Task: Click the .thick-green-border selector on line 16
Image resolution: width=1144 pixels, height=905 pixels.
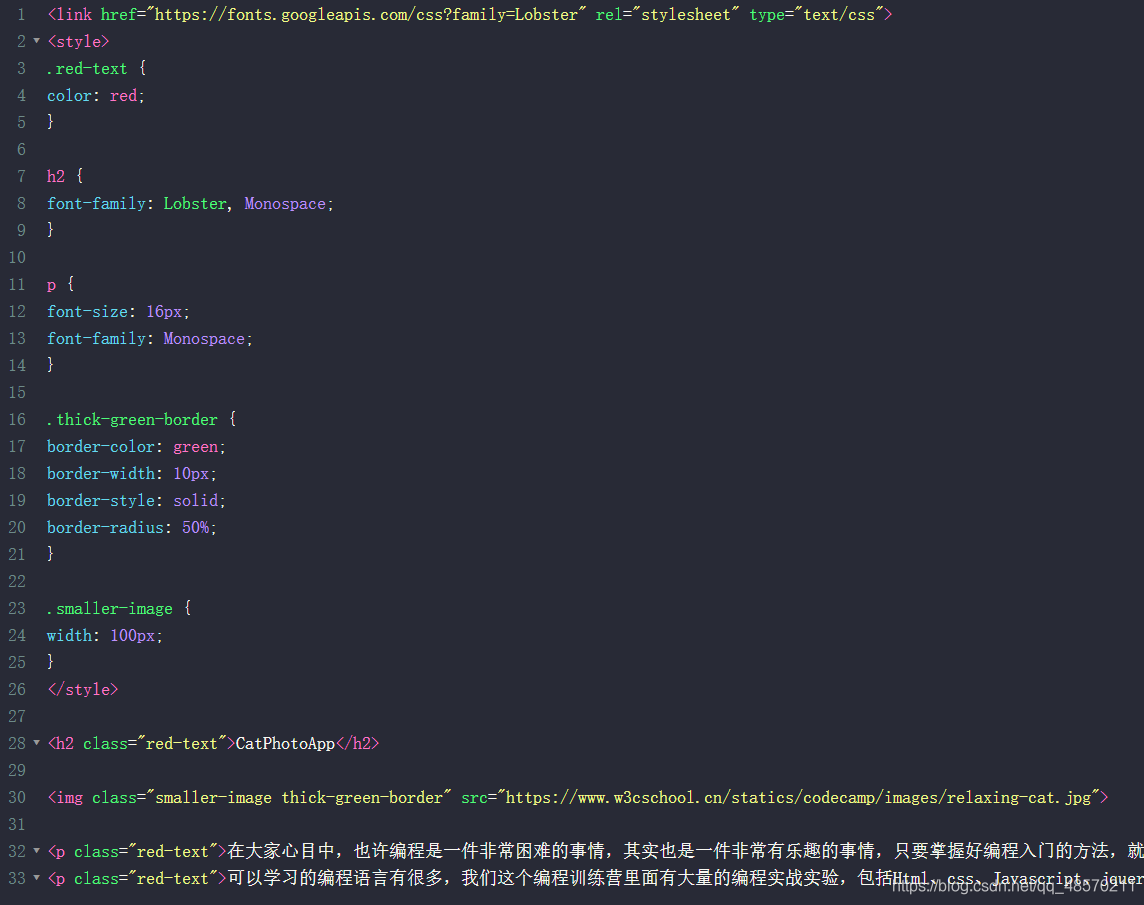Action: (132, 420)
